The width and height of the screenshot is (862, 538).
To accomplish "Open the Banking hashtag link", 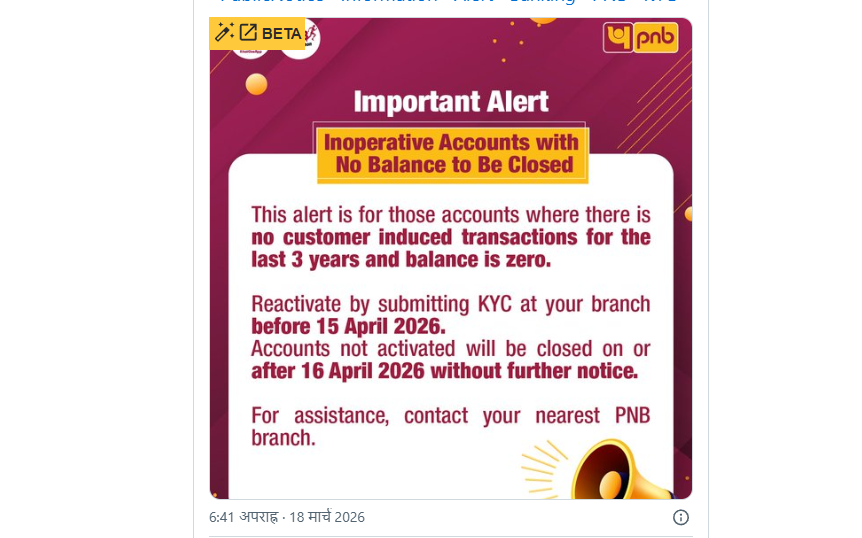I will pos(541,2).
